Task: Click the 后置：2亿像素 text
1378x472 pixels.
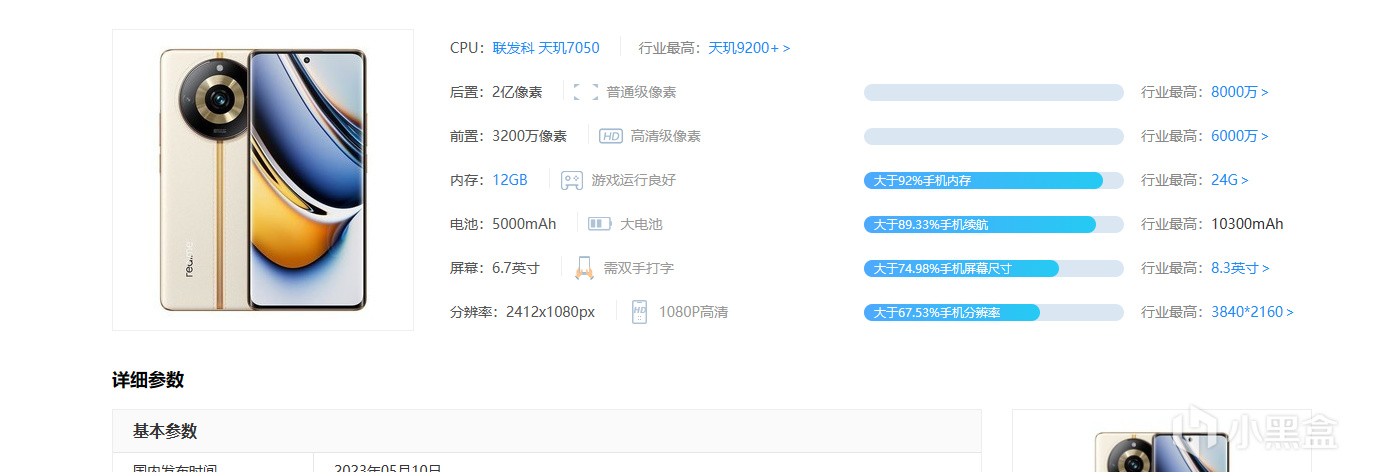Action: click(x=496, y=92)
